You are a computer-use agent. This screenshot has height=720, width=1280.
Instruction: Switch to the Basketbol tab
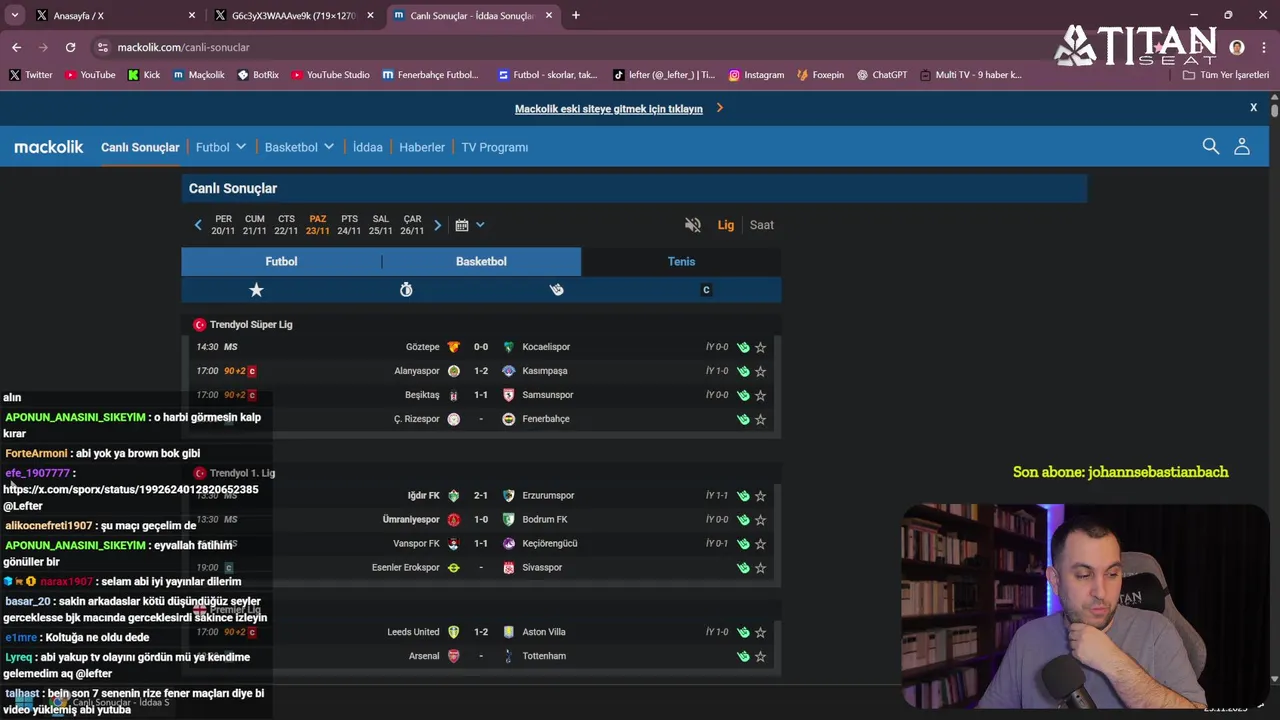[x=481, y=261]
